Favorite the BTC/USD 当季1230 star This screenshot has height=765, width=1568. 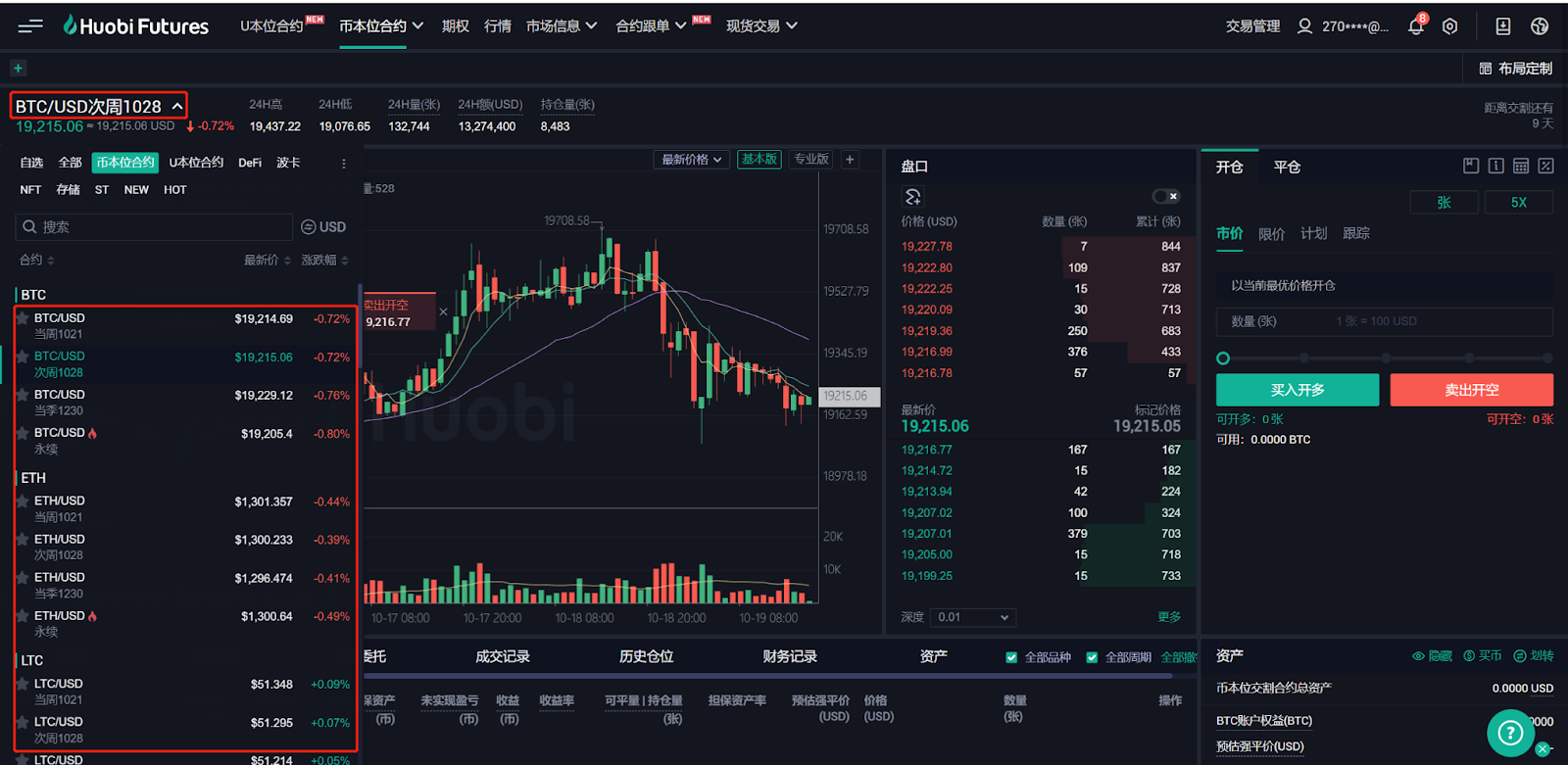tap(23, 395)
